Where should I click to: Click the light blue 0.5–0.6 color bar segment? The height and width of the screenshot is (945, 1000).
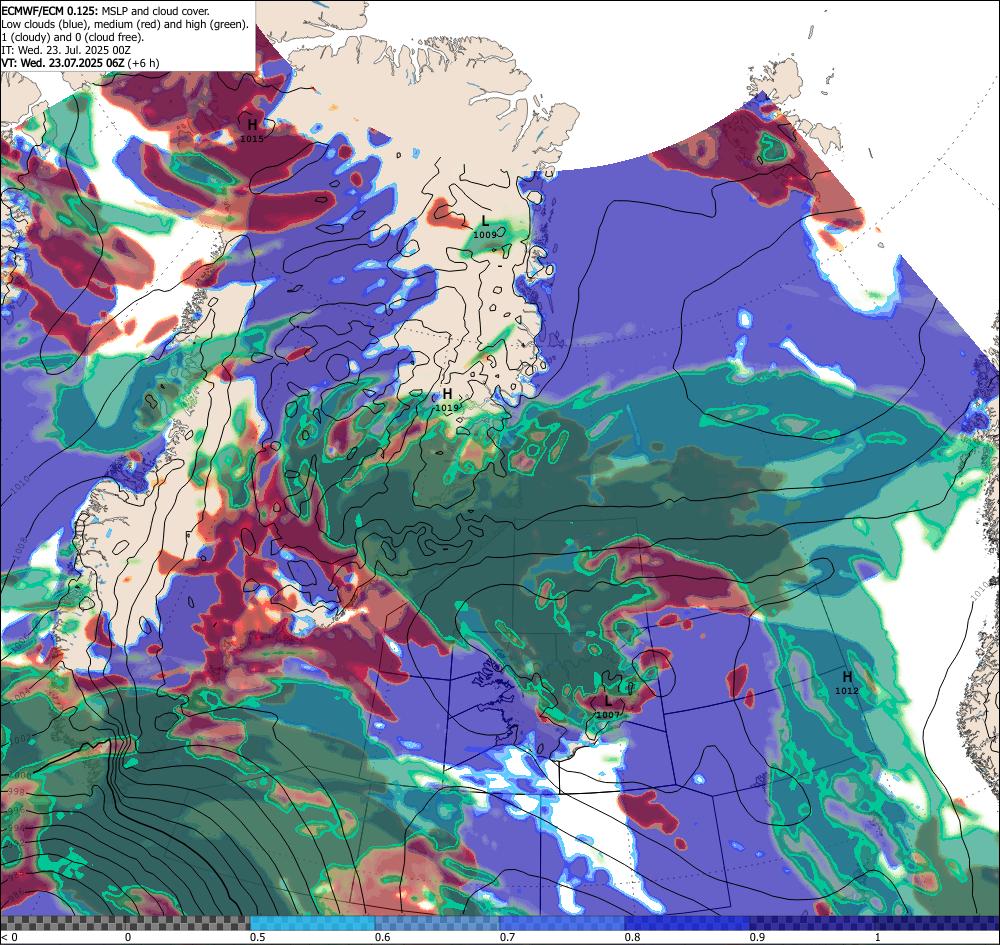click(312, 923)
